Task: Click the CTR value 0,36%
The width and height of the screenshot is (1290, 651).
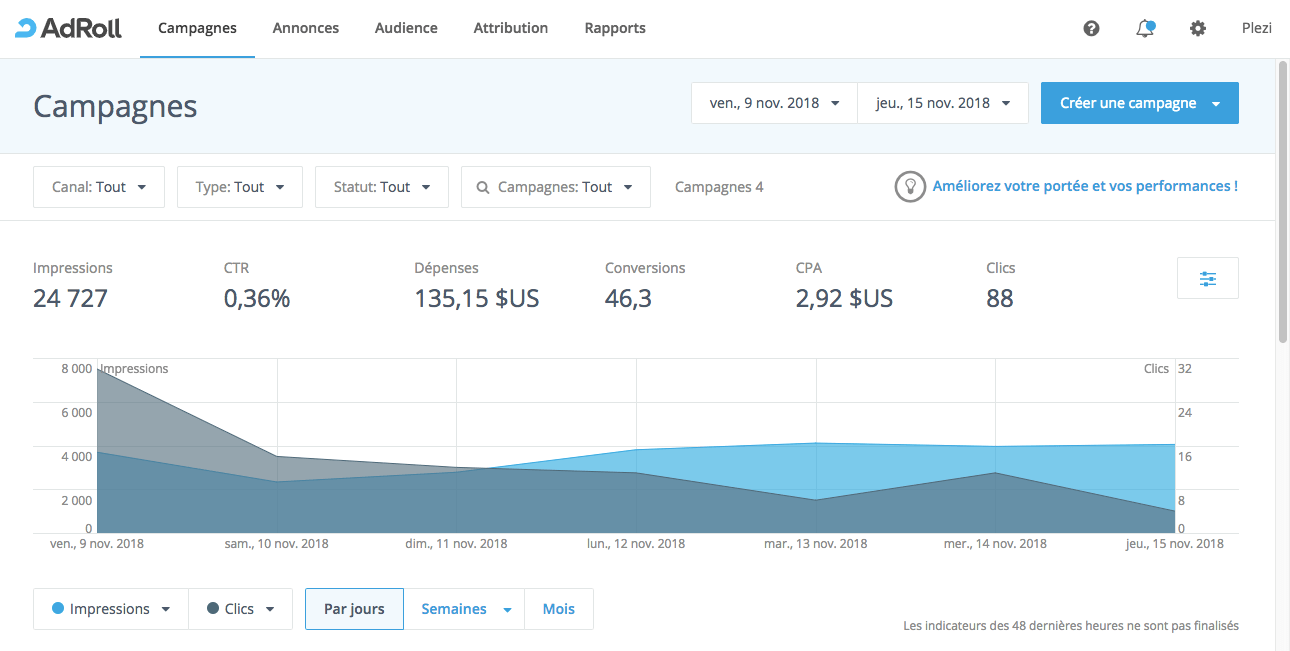Action: (x=257, y=298)
